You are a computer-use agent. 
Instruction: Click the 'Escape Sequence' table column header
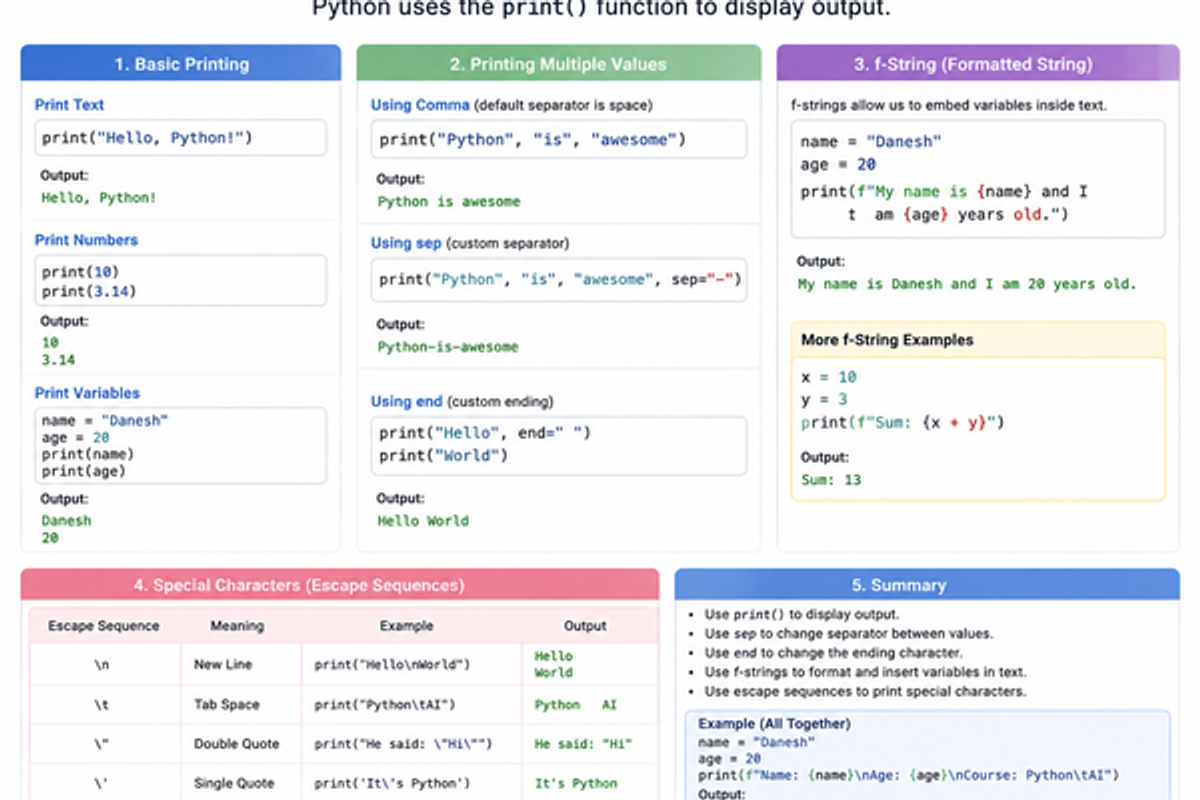(104, 626)
